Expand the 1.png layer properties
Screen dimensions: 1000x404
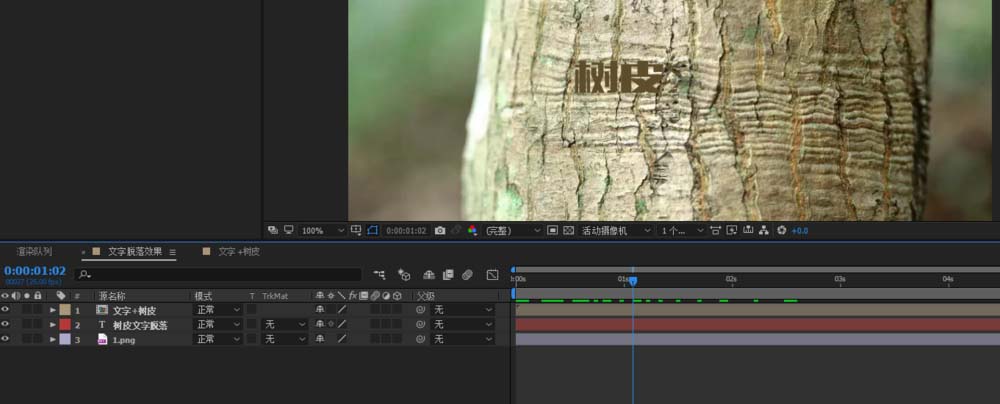pyautogui.click(x=54, y=340)
